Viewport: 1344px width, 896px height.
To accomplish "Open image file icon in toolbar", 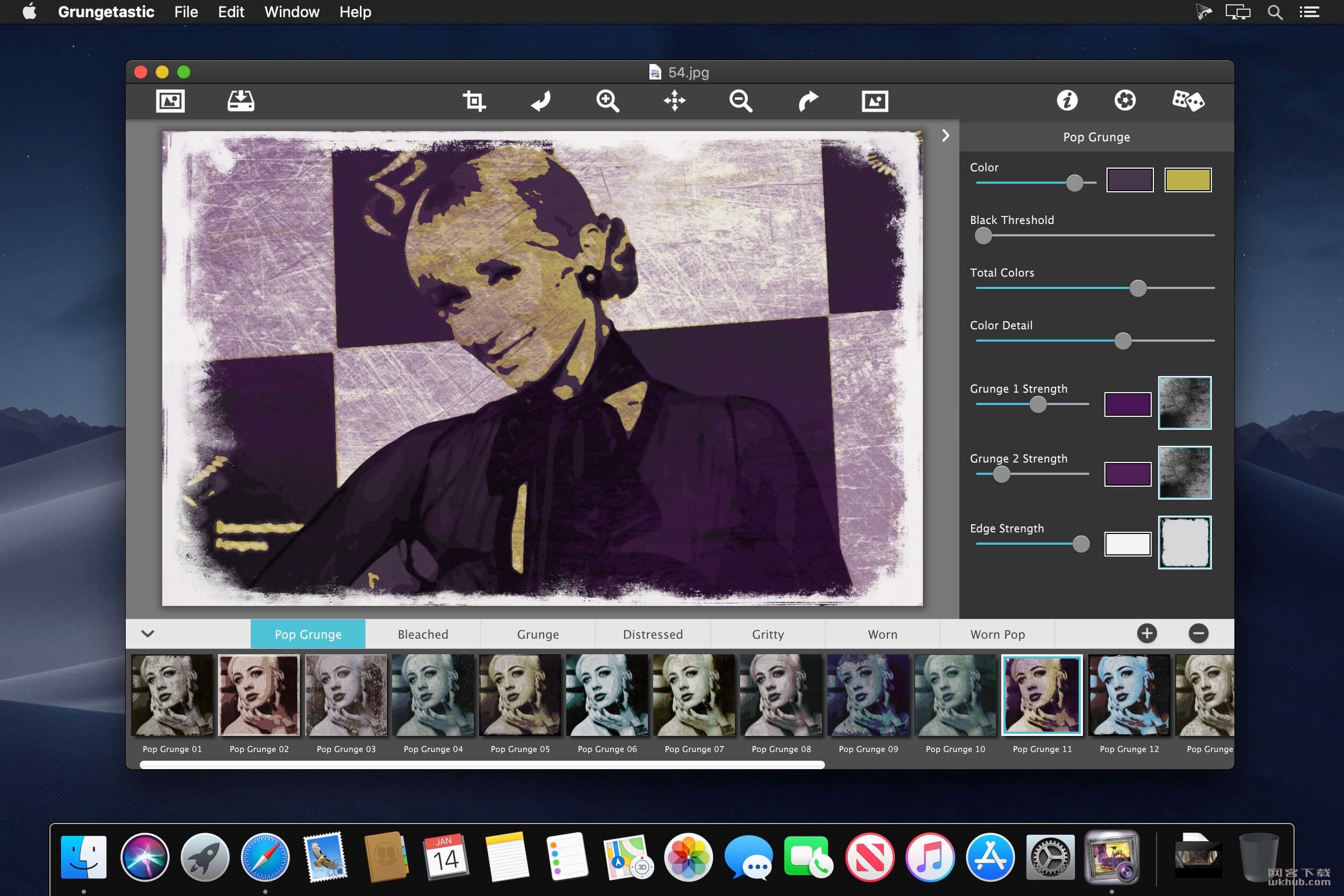I will tap(170, 101).
